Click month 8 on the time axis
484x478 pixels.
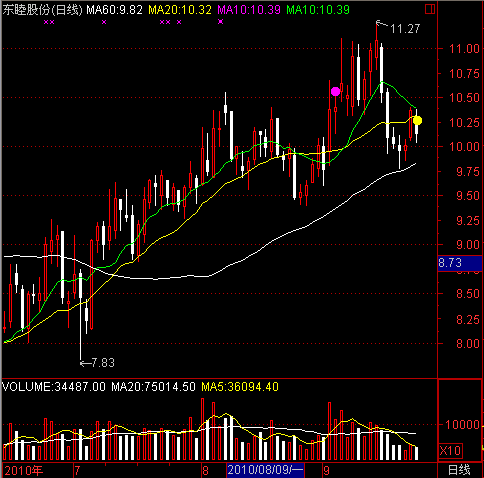(x=206, y=470)
